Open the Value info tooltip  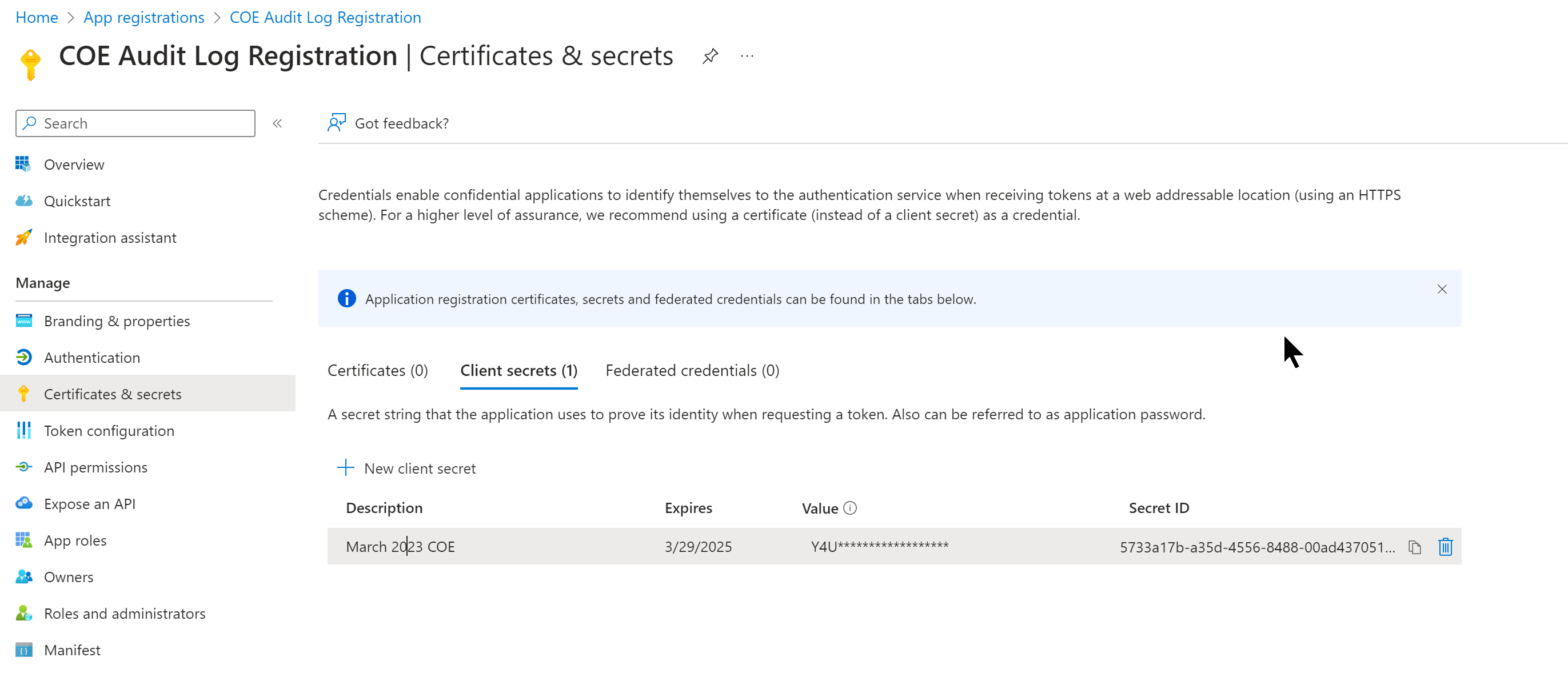pos(851,507)
